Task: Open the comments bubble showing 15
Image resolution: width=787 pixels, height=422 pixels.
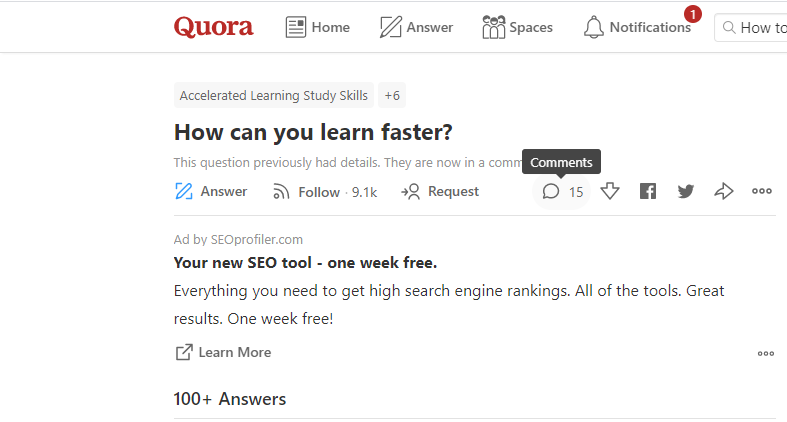Action: coord(562,192)
